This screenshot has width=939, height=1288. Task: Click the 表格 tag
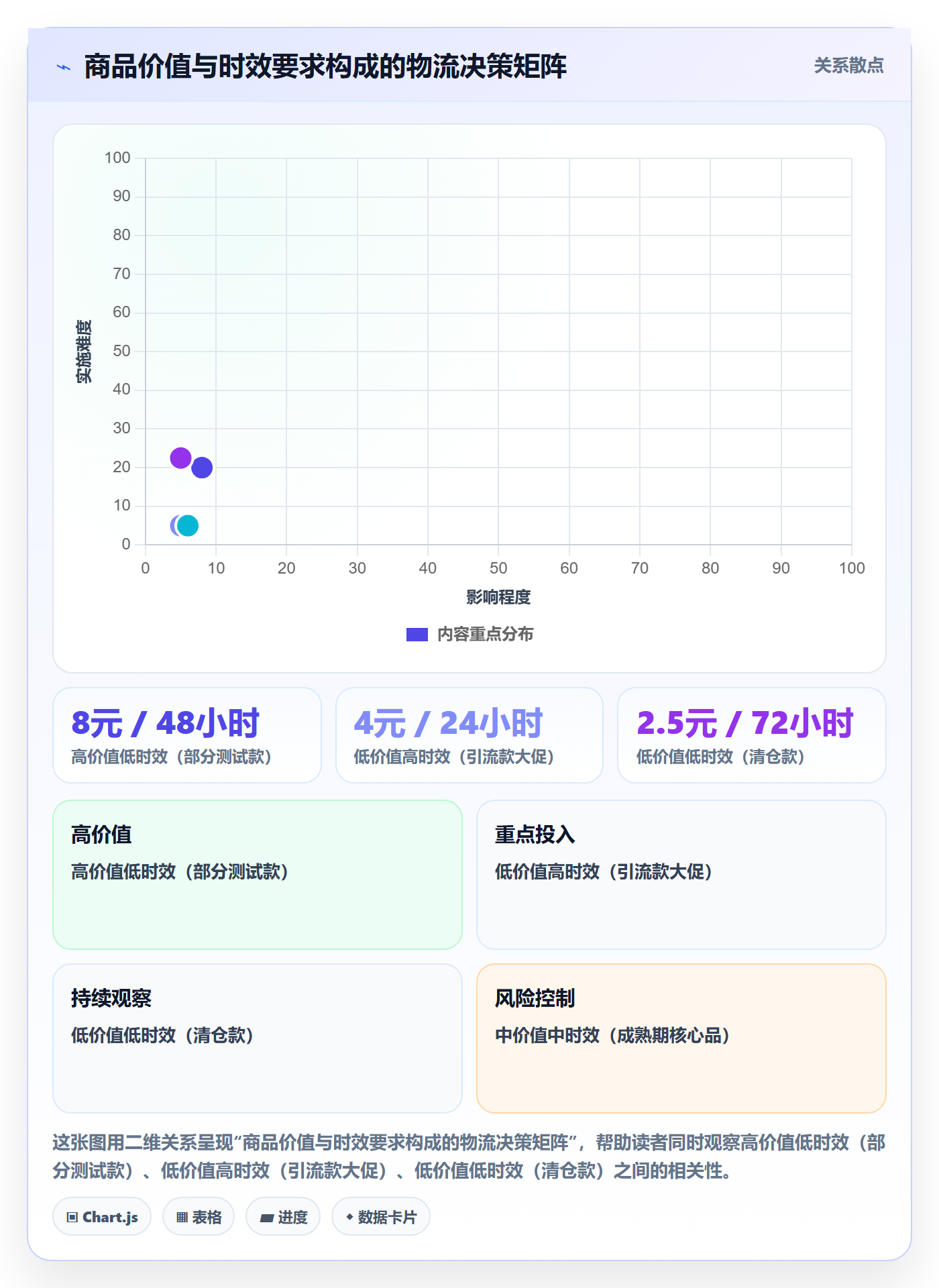point(199,1217)
